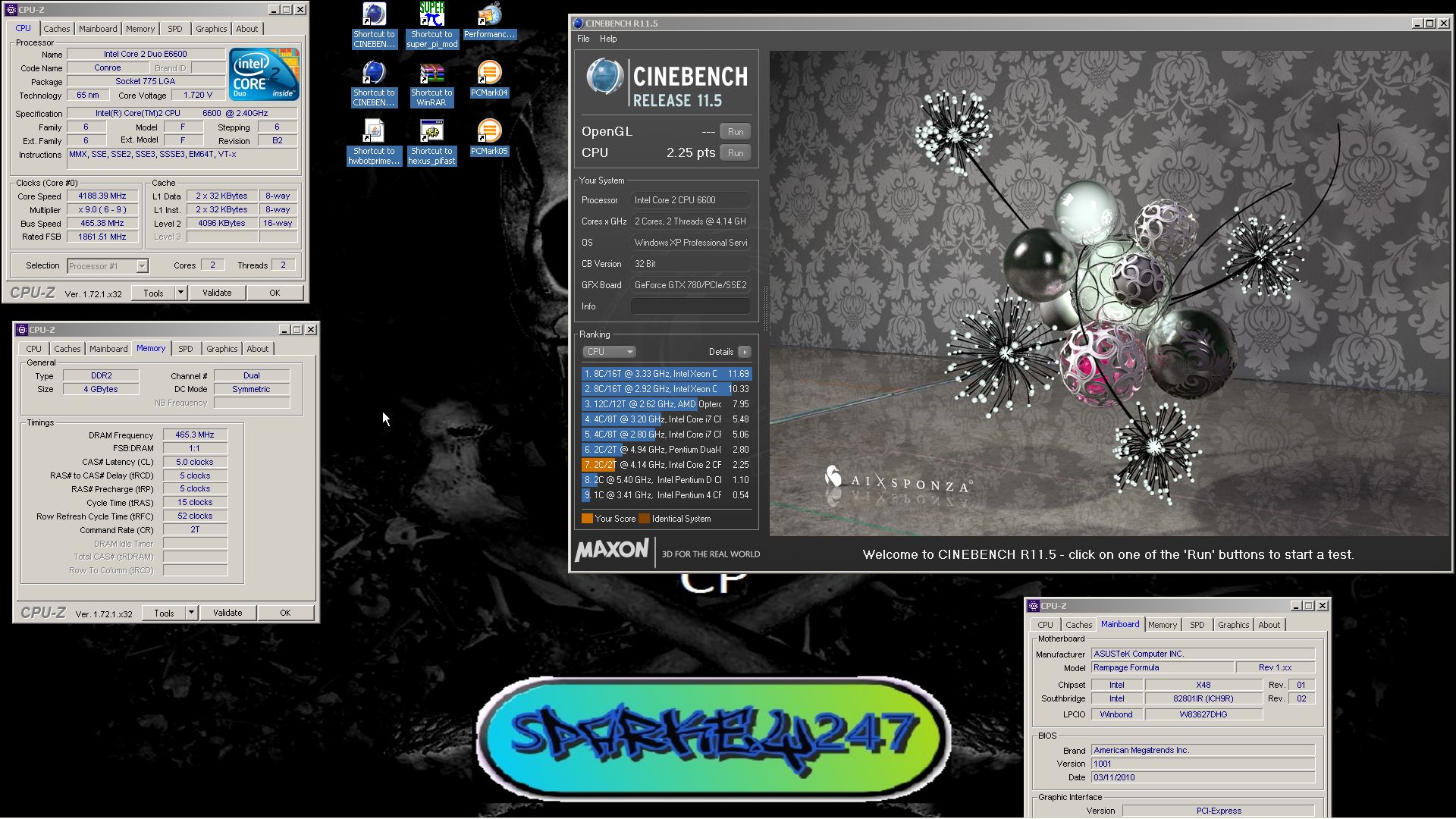The image size is (1456, 819).
Task: Switch to Mainboard tab in top CPU-Z
Action: click(98, 29)
